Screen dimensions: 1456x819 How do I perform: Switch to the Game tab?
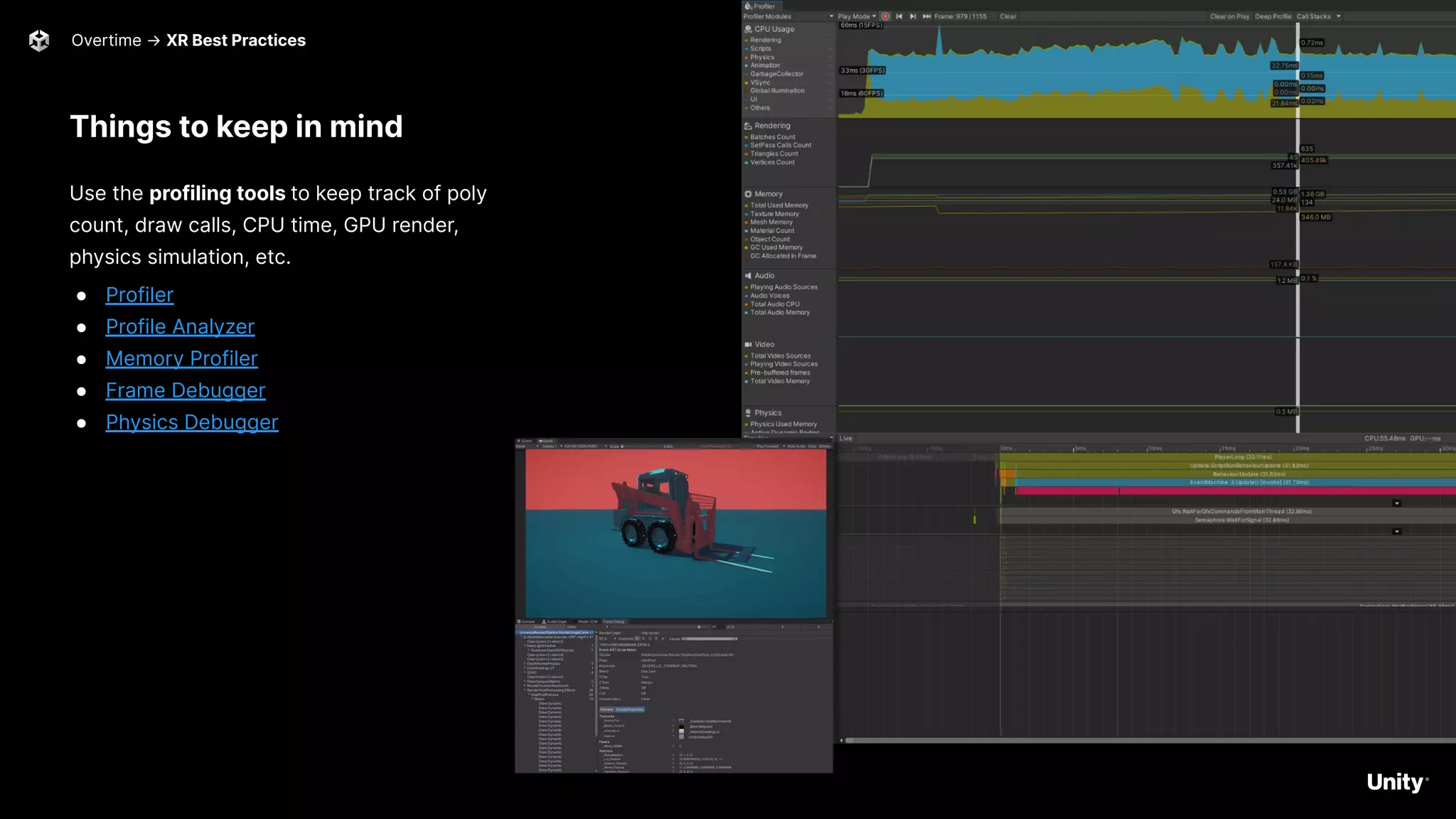[546, 441]
